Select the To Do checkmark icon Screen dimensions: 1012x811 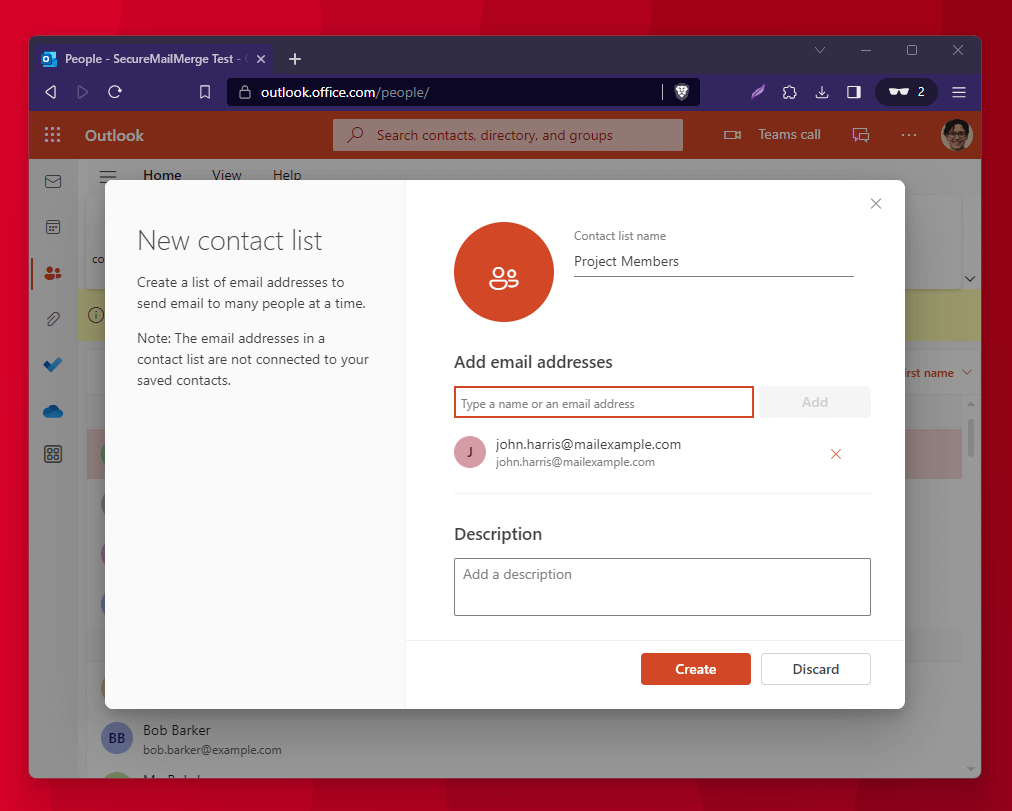click(x=53, y=364)
